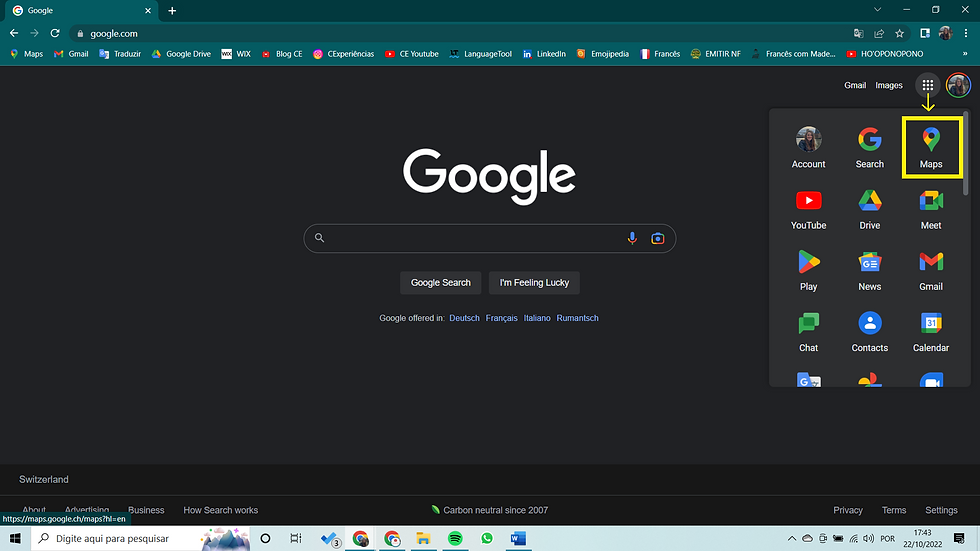The height and width of the screenshot is (551, 980).
Task: Switch Google language to Rumantsch
Action: [578, 318]
